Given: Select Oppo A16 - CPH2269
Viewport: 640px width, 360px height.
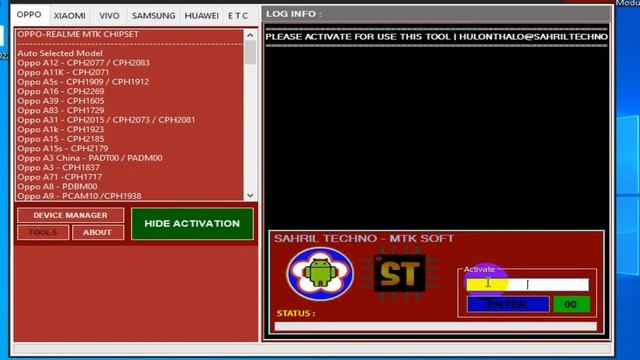Looking at the screenshot, I should (x=61, y=91).
